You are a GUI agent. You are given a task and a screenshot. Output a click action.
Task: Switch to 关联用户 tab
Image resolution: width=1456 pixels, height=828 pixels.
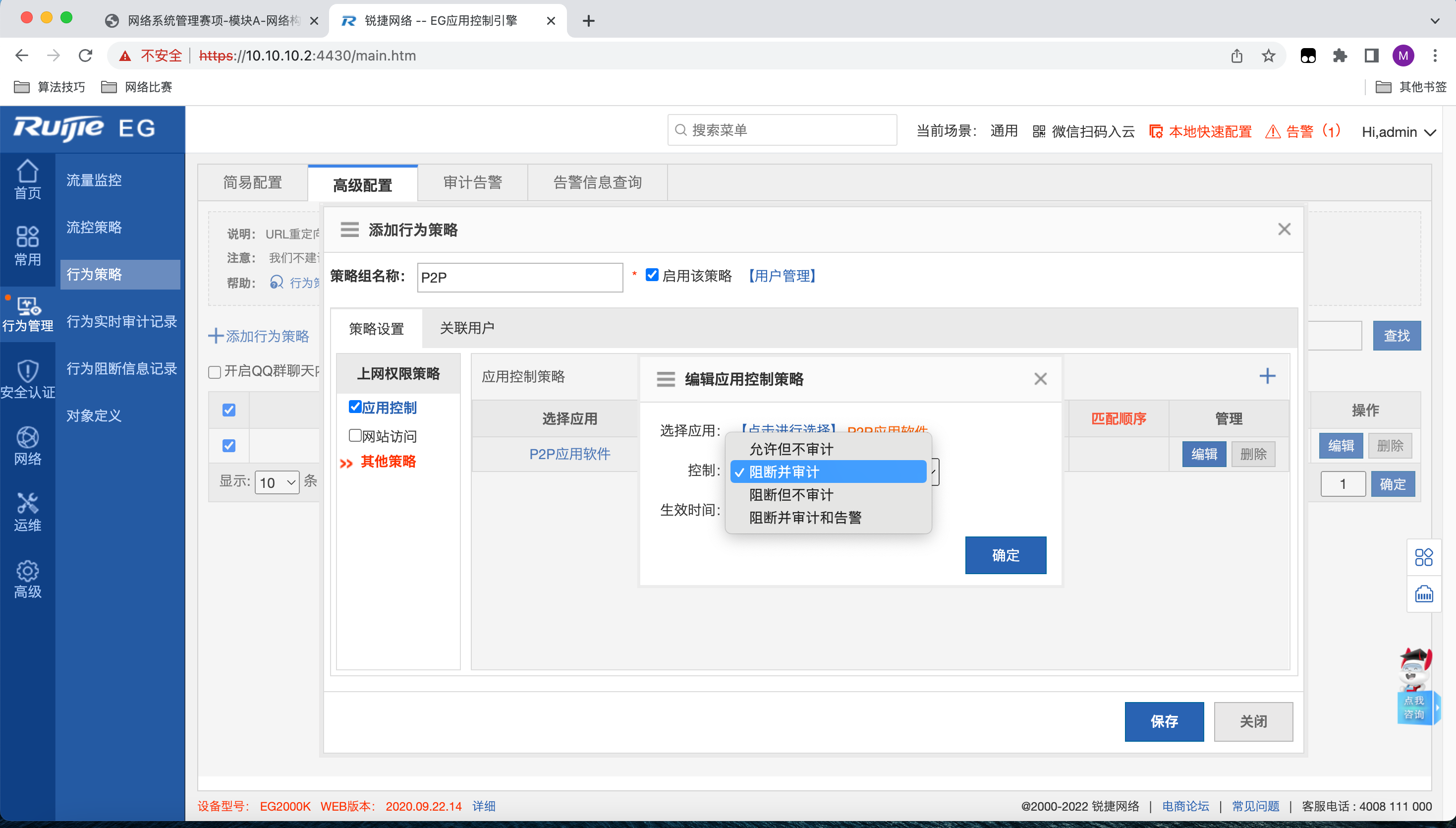(x=467, y=328)
